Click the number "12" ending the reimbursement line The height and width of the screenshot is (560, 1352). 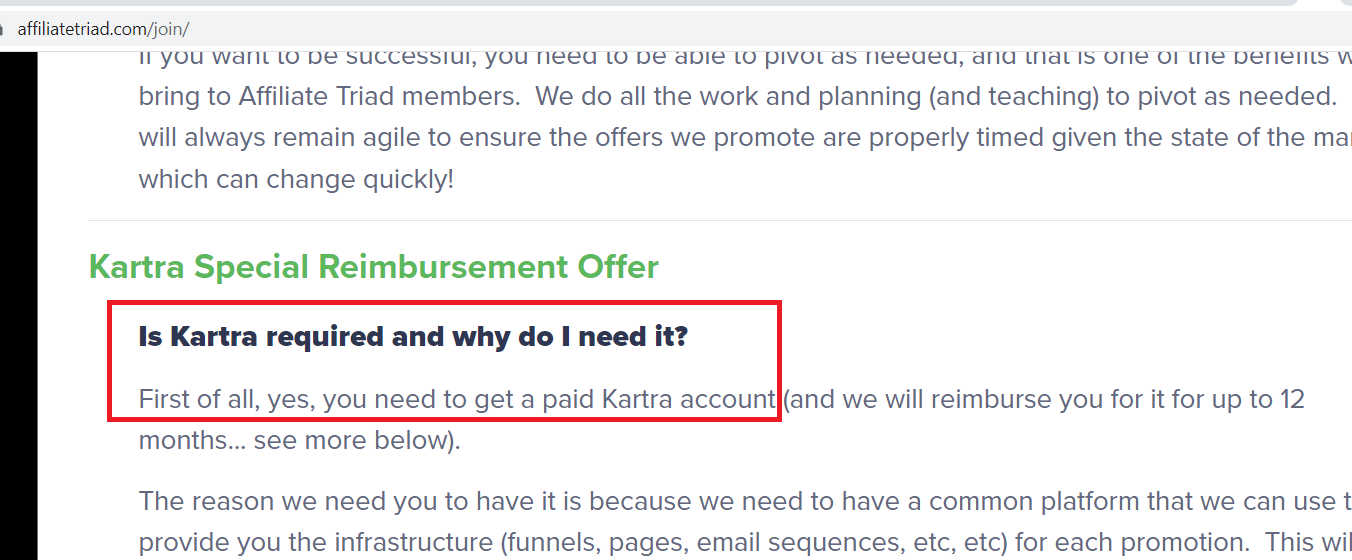(1290, 400)
